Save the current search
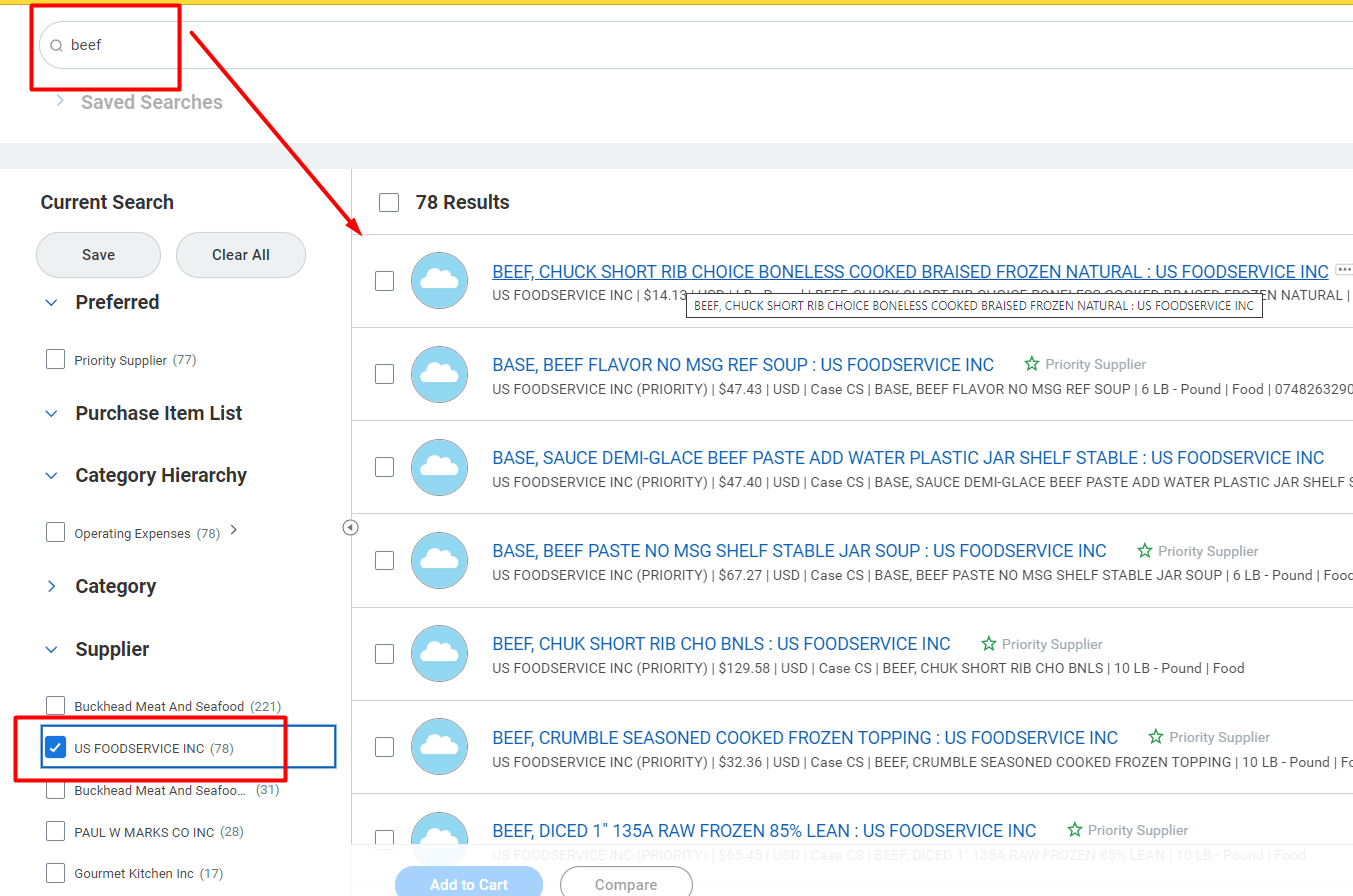This screenshot has height=896, width=1353. (98, 255)
